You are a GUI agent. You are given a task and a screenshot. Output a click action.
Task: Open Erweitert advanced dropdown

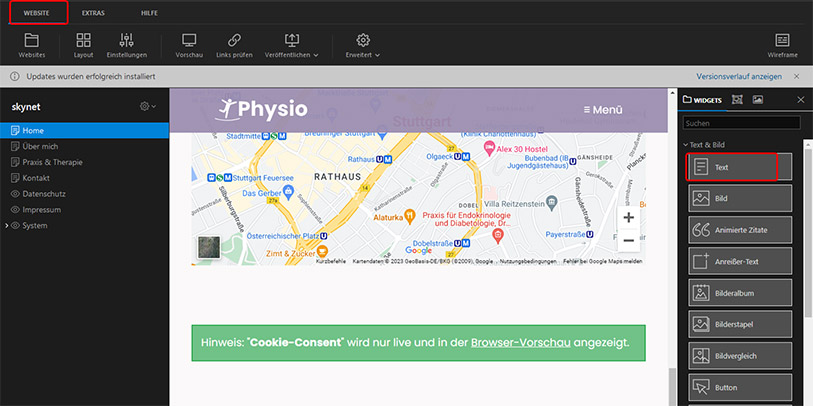point(363,46)
